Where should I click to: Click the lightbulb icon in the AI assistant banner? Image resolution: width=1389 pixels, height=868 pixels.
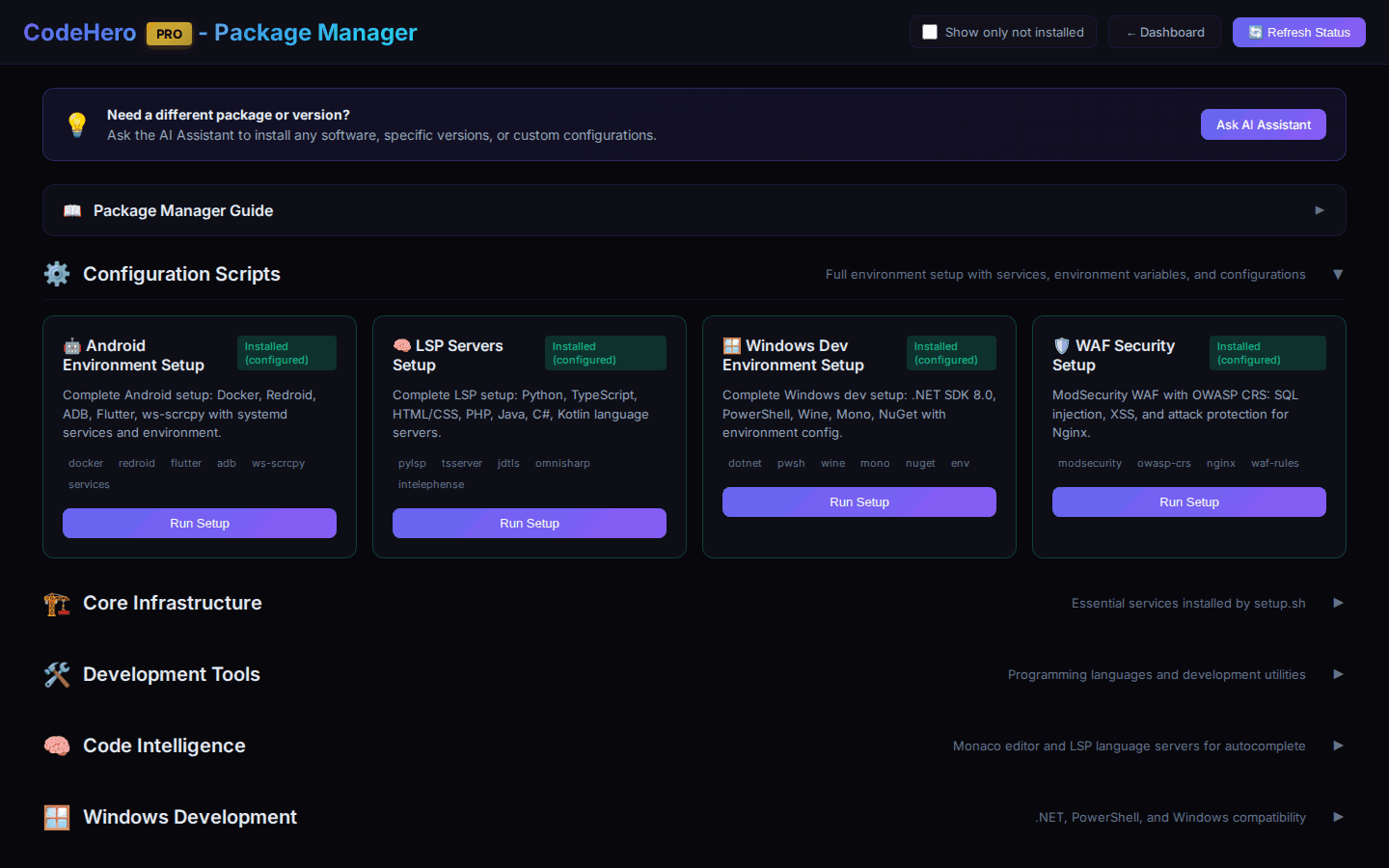click(76, 124)
